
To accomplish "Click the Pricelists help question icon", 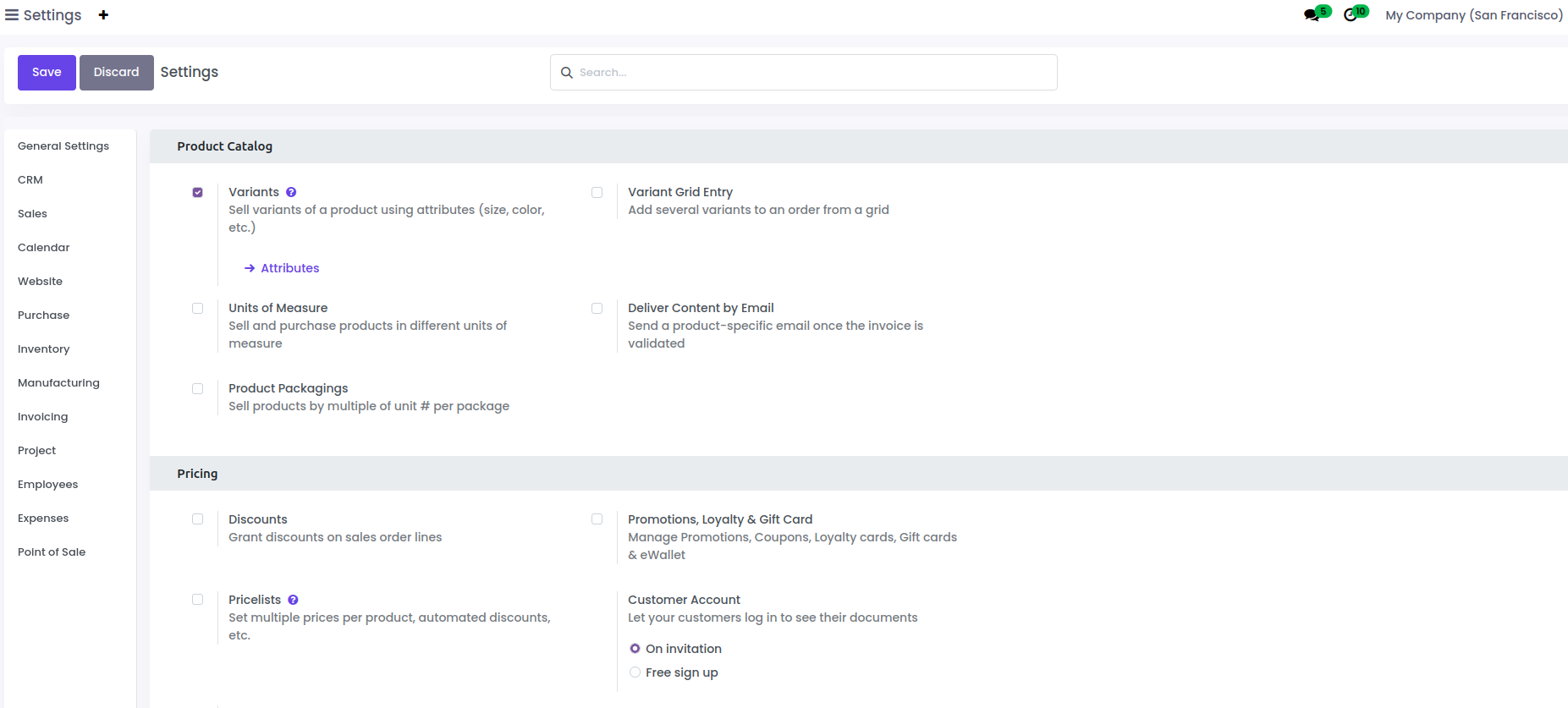I will click(293, 600).
